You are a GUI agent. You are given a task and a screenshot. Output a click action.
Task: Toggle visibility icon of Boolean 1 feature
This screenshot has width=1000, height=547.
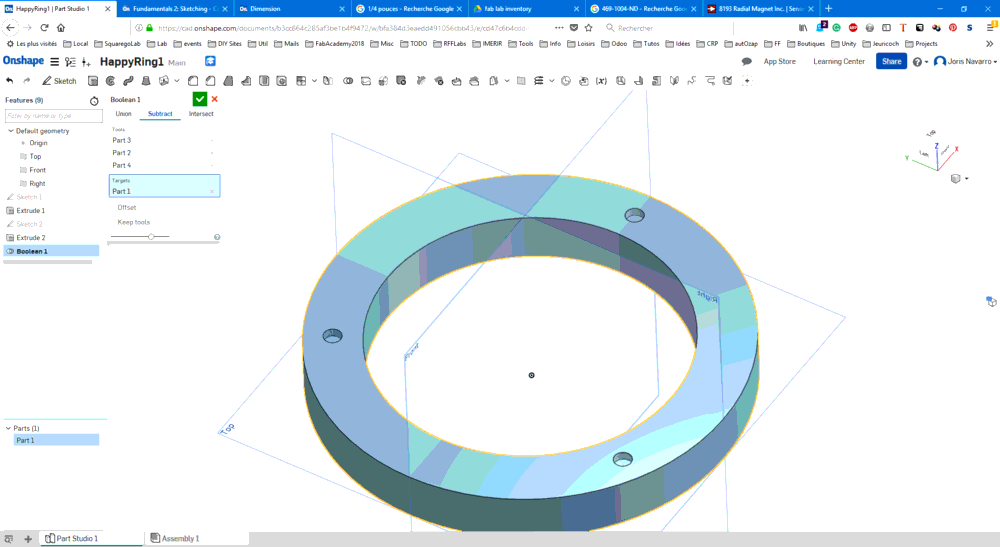10,251
